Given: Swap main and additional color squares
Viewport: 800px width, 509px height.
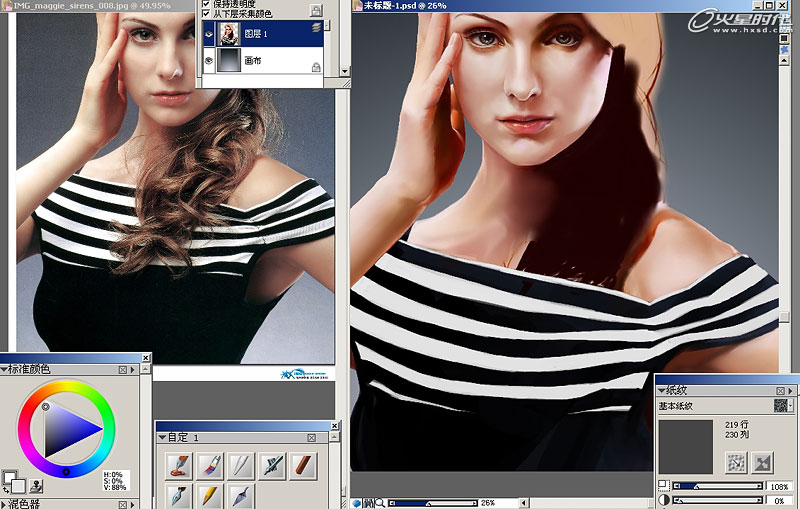Looking at the screenshot, I should 6,490.
